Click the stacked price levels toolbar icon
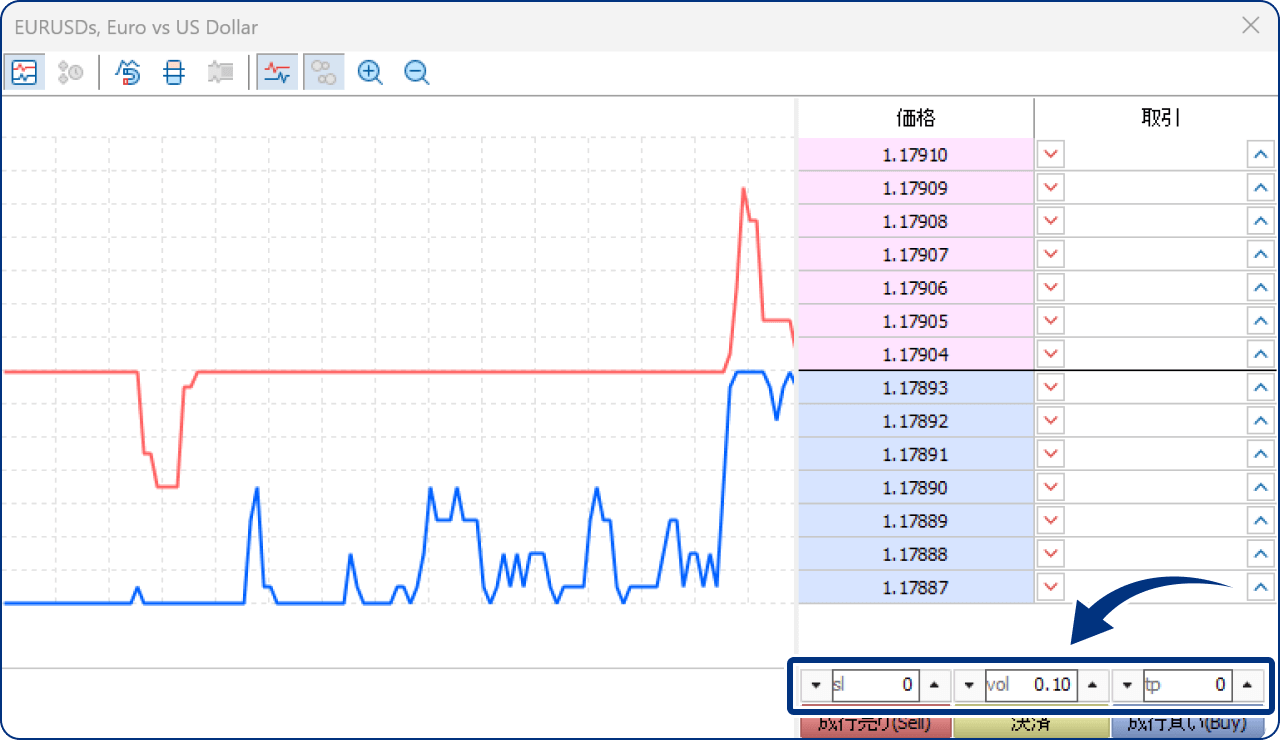Image resolution: width=1280 pixels, height=740 pixels. (174, 72)
